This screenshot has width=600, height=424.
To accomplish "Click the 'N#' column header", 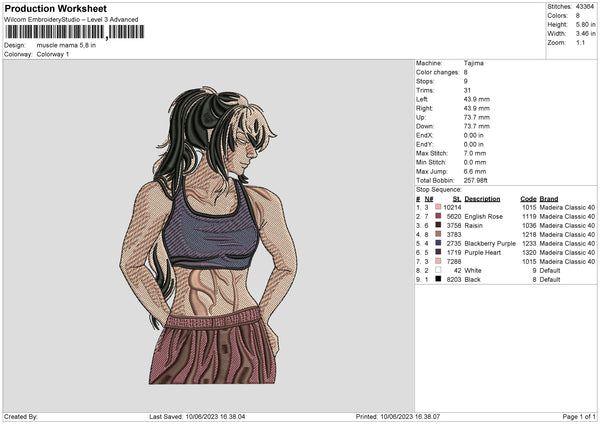I will (x=429, y=199).
